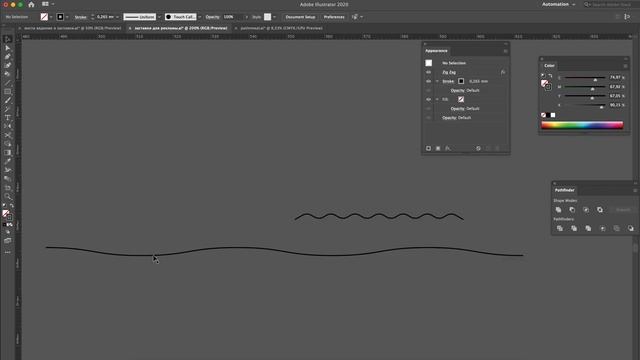
Task: Click Divide pathfinder icon
Action: point(560,229)
